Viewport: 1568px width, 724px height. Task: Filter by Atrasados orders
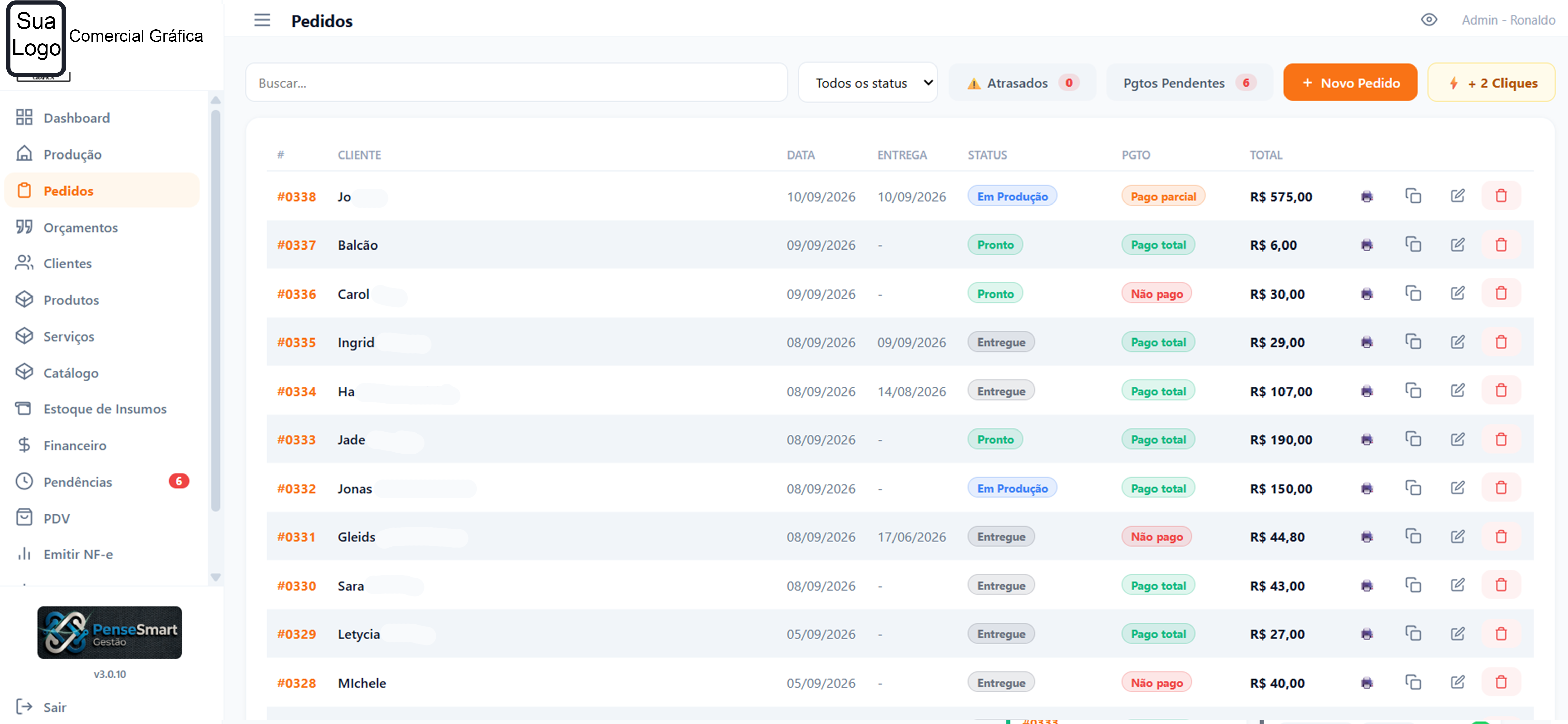coord(1022,83)
